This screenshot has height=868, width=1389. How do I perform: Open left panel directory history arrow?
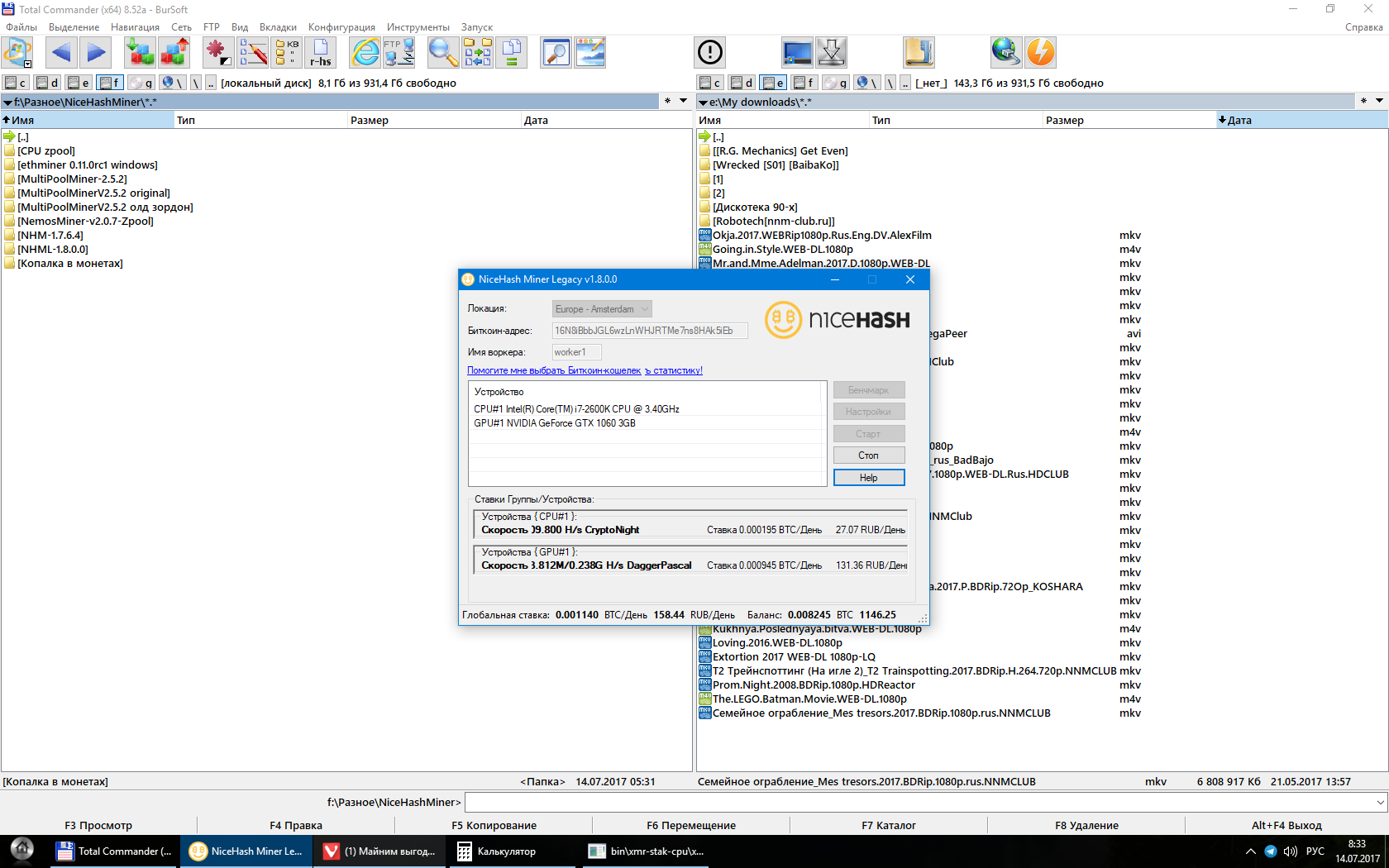[683, 101]
